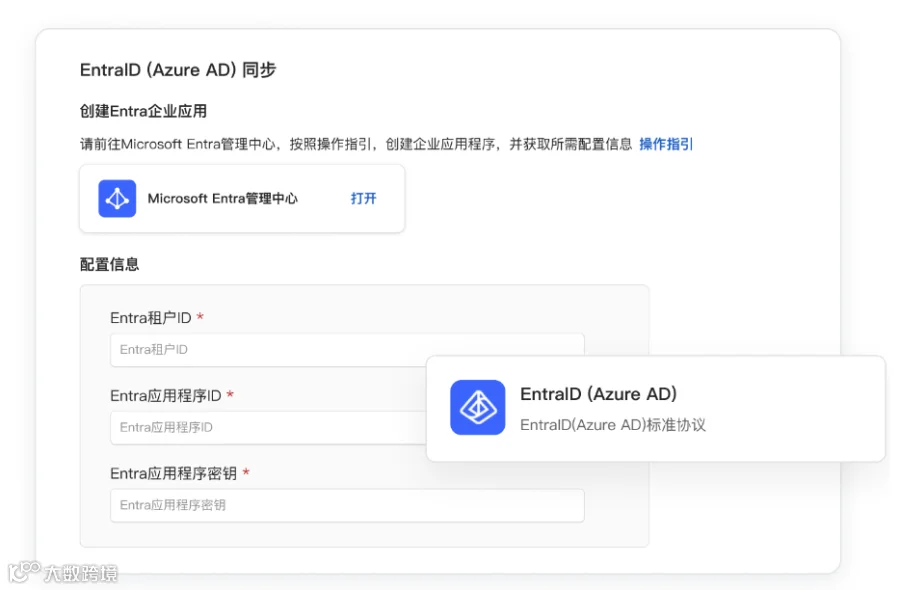Click the Microsoft Entra管理中心 blue icon
Viewport: 900px width, 590px height.
pyautogui.click(x=117, y=199)
